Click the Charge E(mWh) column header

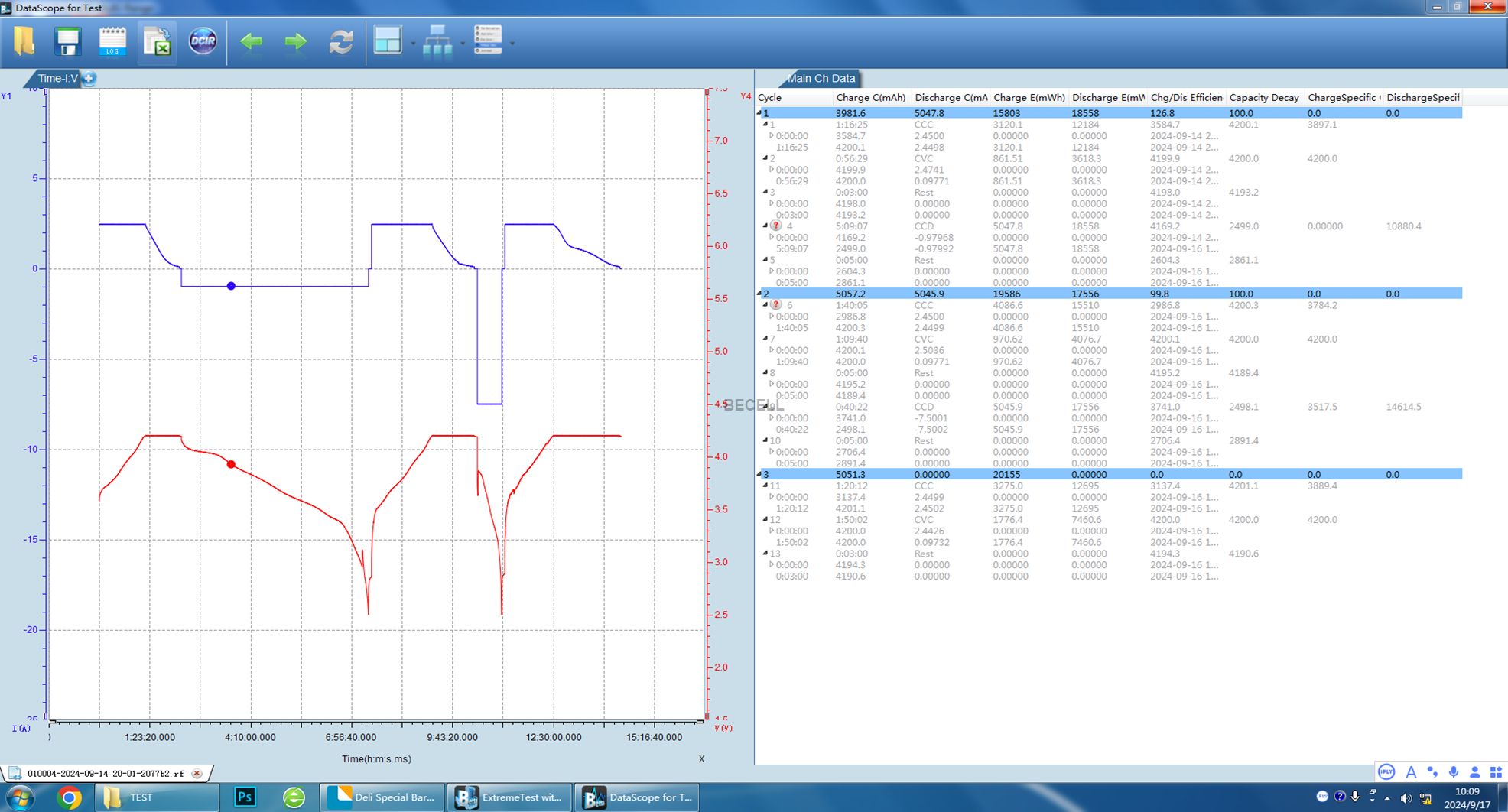(x=1029, y=98)
